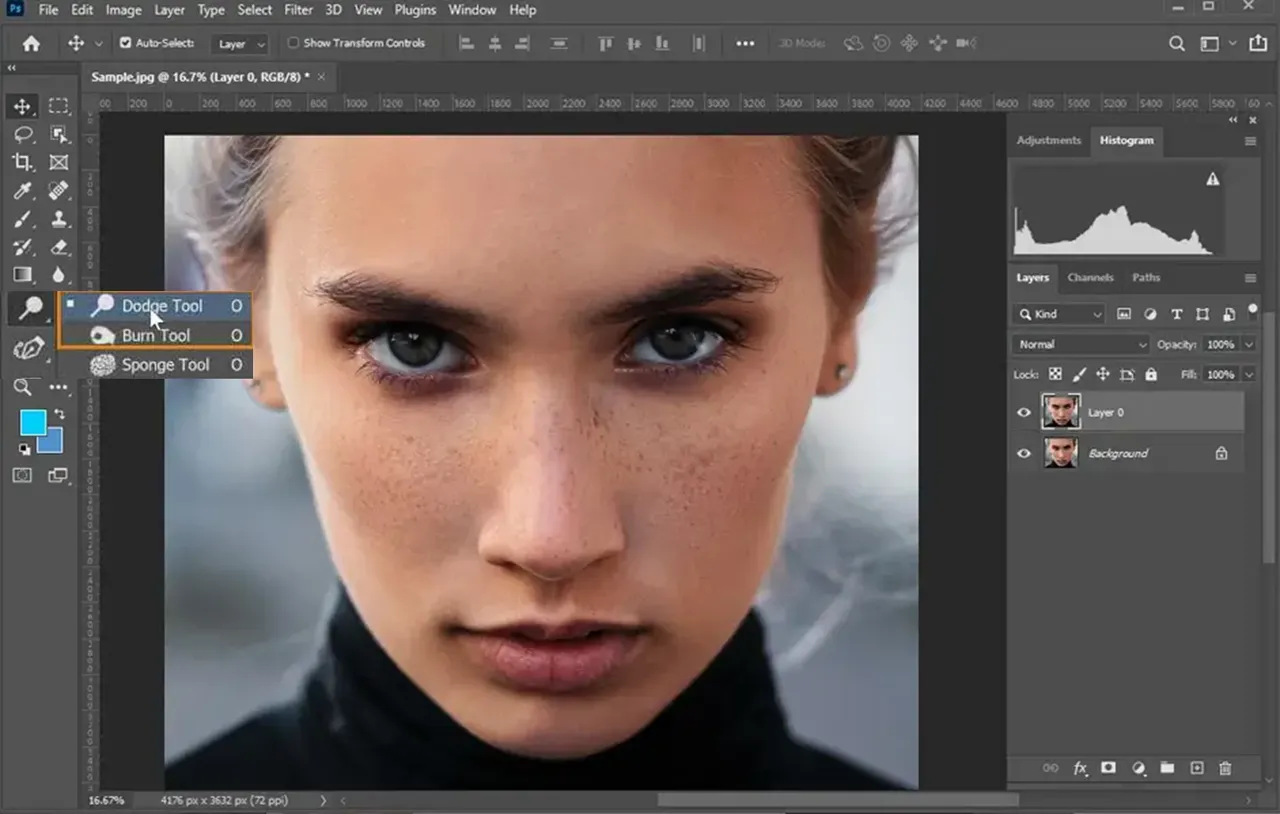The image size is (1280, 814).
Task: Click the Add layer mask icon
Action: point(1108,768)
